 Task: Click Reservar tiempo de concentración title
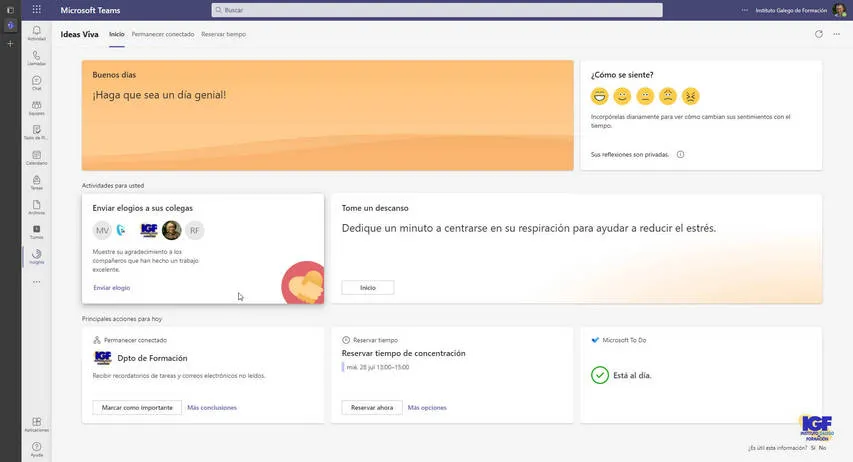(404, 353)
